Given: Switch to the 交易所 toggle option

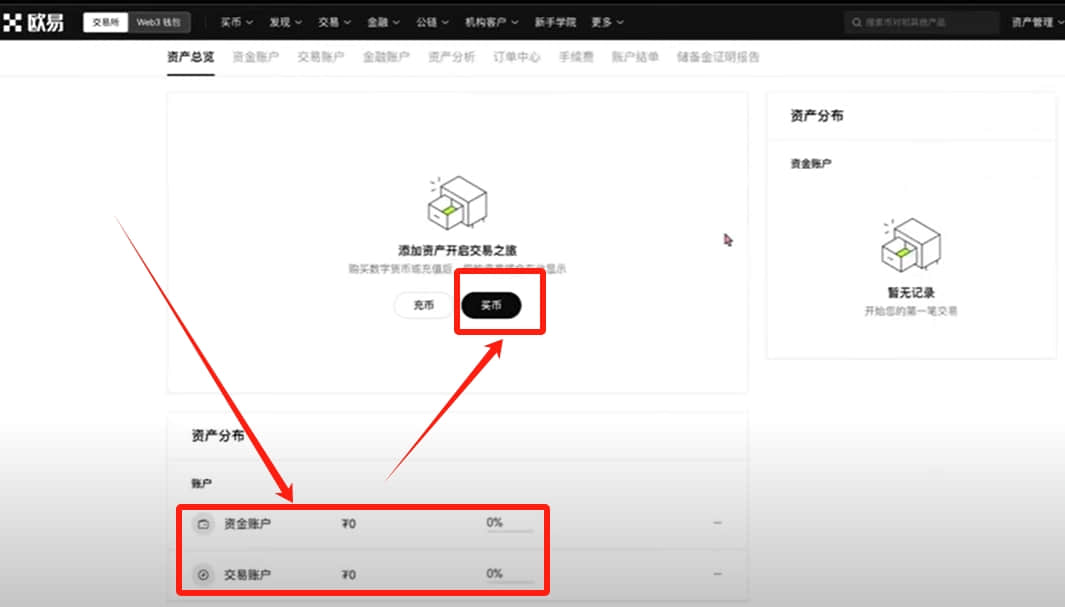Looking at the screenshot, I should point(105,22).
